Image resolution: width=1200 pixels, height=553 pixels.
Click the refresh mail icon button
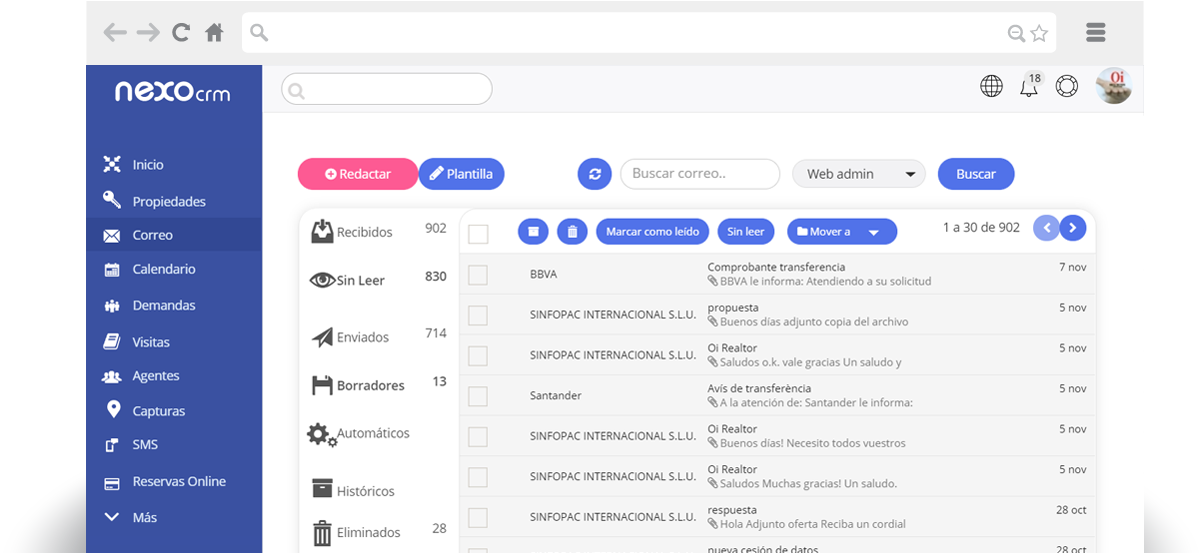pyautogui.click(x=594, y=174)
